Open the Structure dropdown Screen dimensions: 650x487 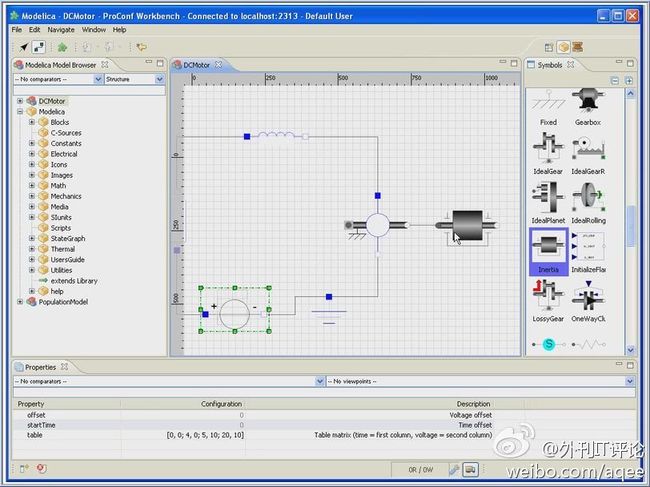coord(160,79)
